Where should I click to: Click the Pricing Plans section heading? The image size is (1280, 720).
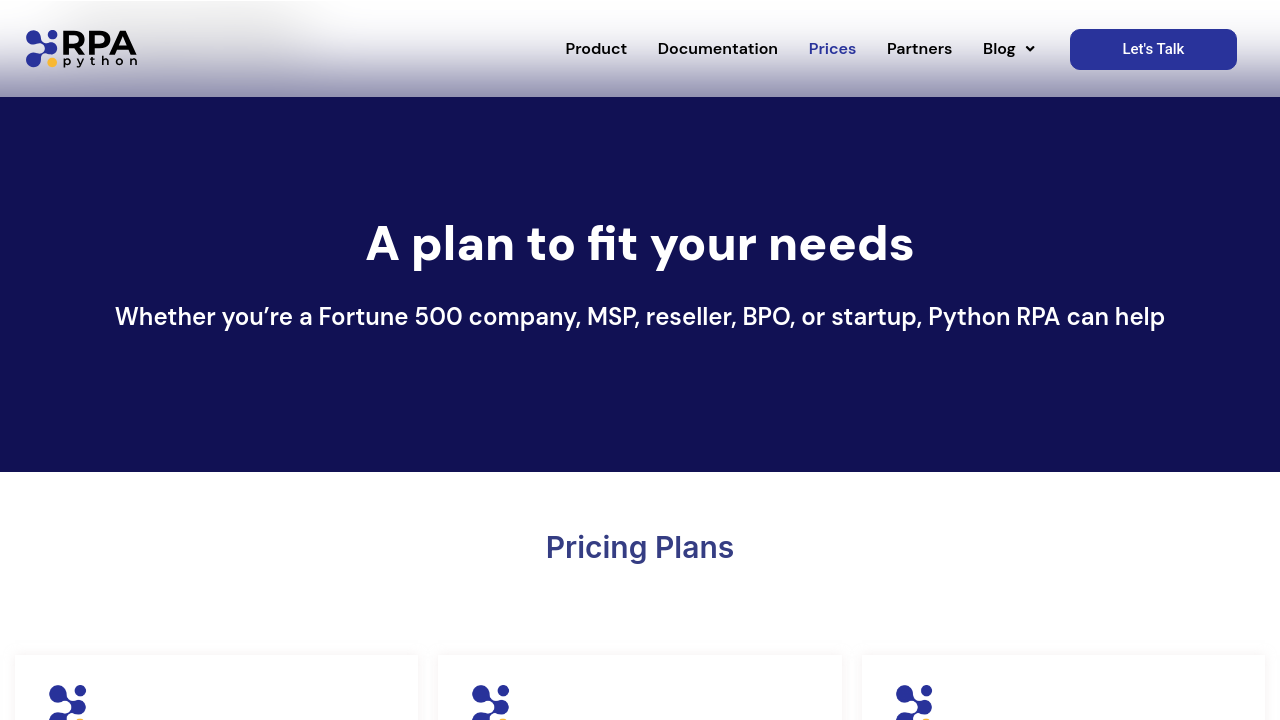[x=640, y=548]
